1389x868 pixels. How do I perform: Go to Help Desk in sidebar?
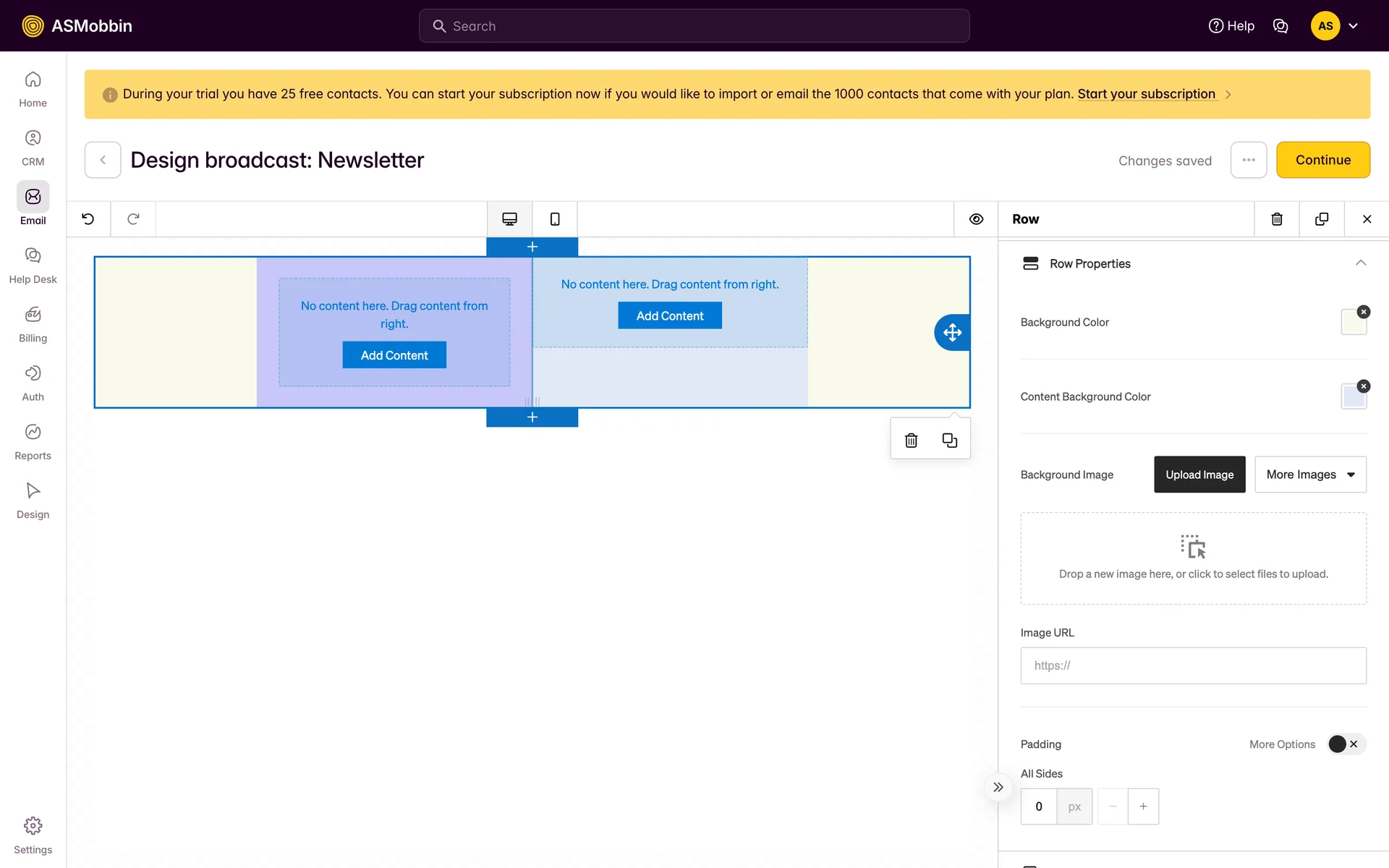pos(33,265)
